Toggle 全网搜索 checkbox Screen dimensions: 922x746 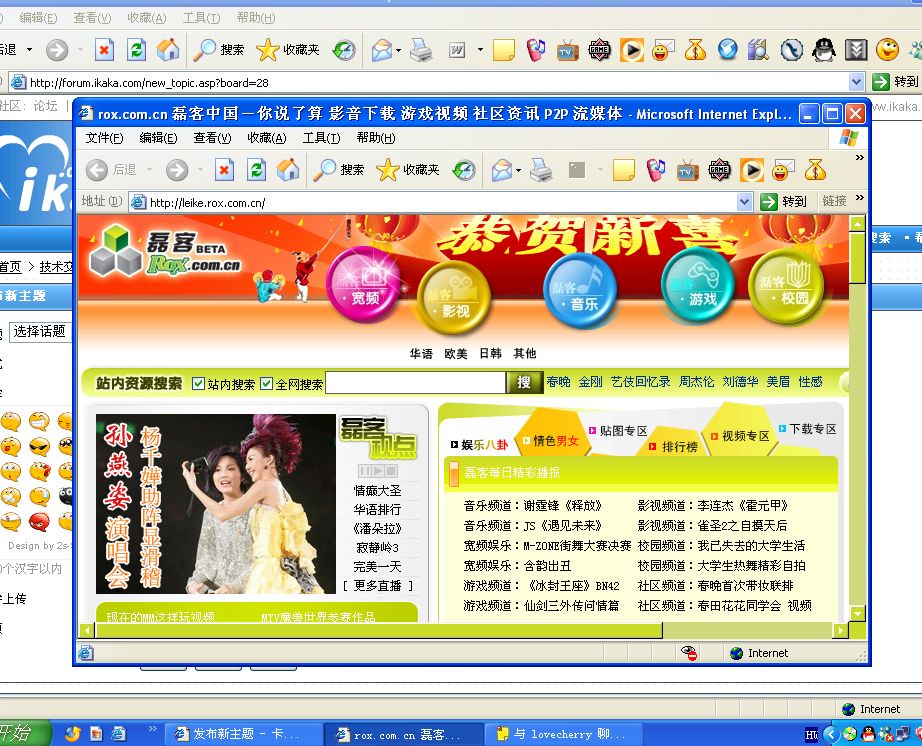point(267,384)
